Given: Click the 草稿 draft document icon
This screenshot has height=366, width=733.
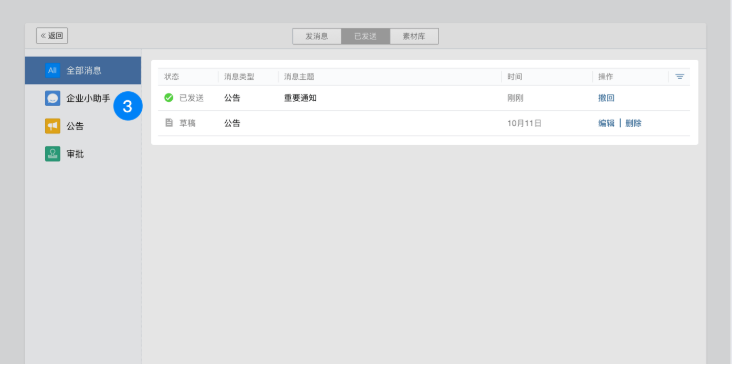Looking at the screenshot, I should click(x=169, y=123).
